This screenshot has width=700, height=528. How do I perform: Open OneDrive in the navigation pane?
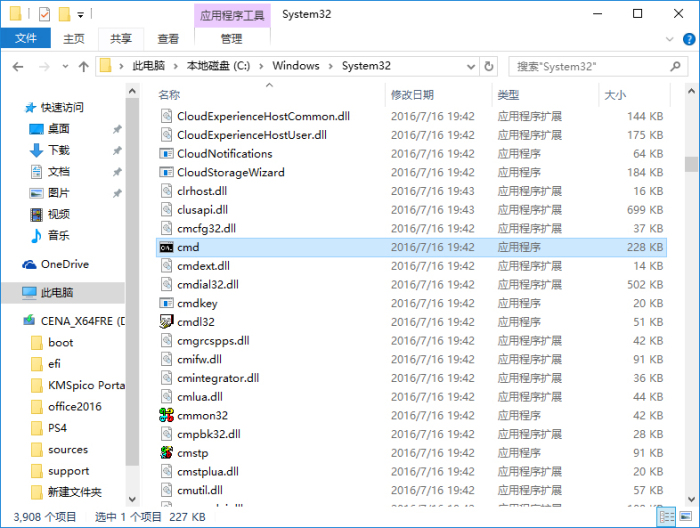point(65,264)
